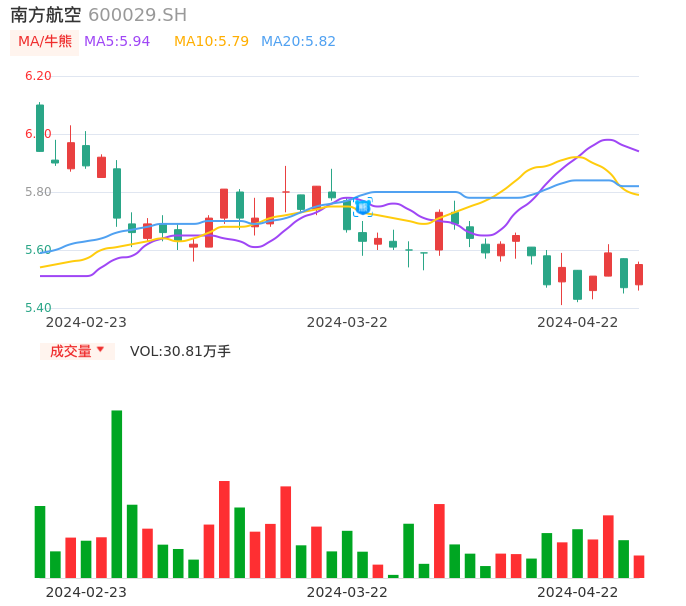Viewport: 686px width, 606px height.
Task: Click the first green candlestick at far left
Action: (40, 128)
